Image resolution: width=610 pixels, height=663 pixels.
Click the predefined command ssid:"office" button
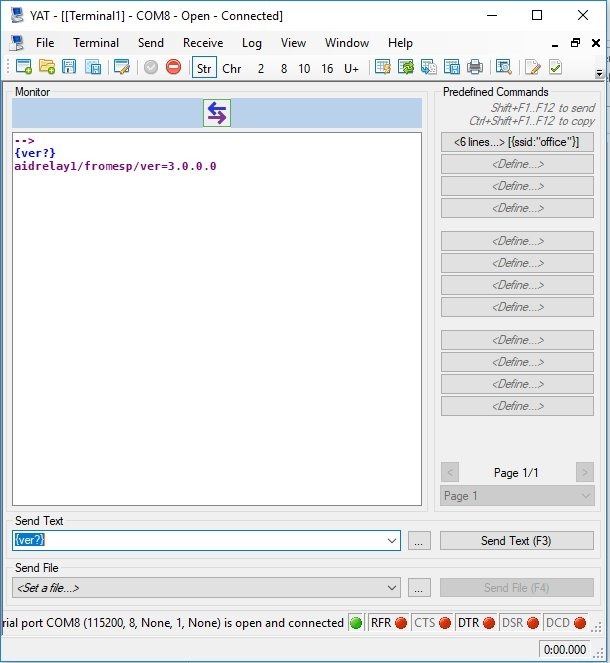click(517, 142)
